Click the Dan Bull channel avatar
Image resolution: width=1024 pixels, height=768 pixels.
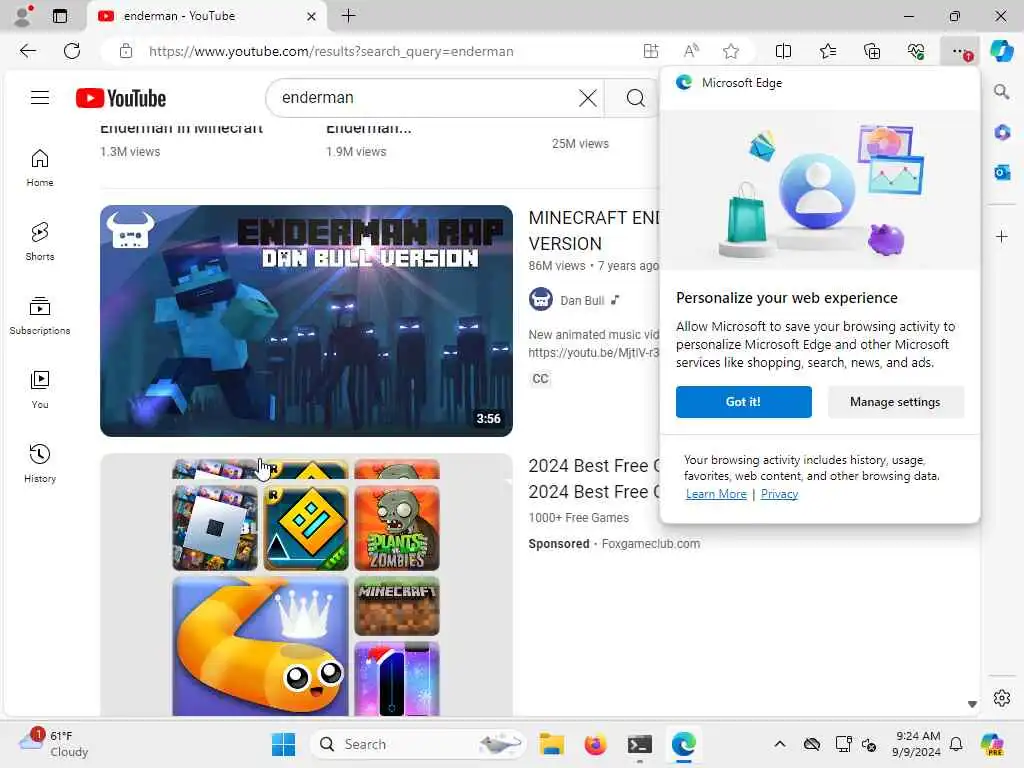540,300
